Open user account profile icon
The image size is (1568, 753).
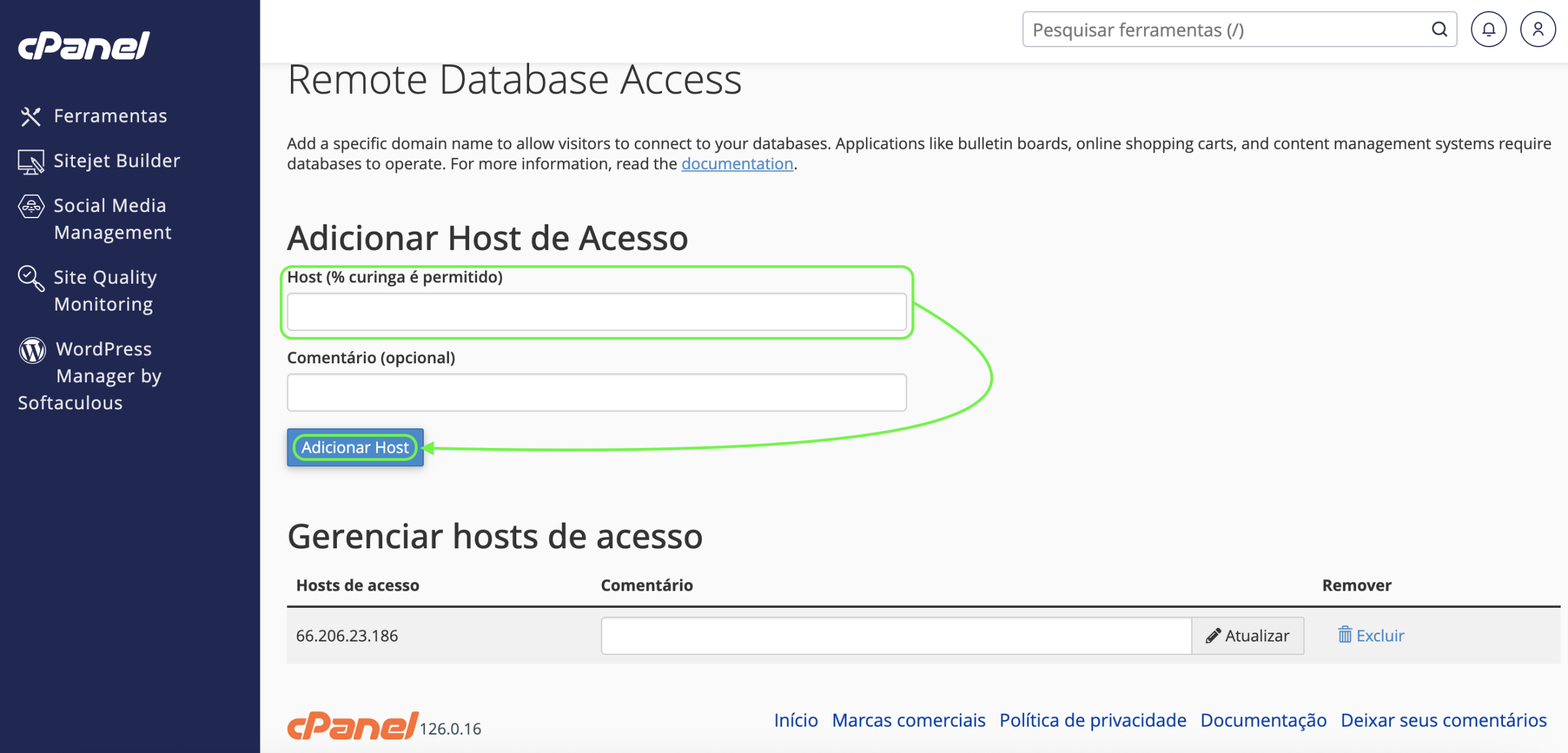1537,29
